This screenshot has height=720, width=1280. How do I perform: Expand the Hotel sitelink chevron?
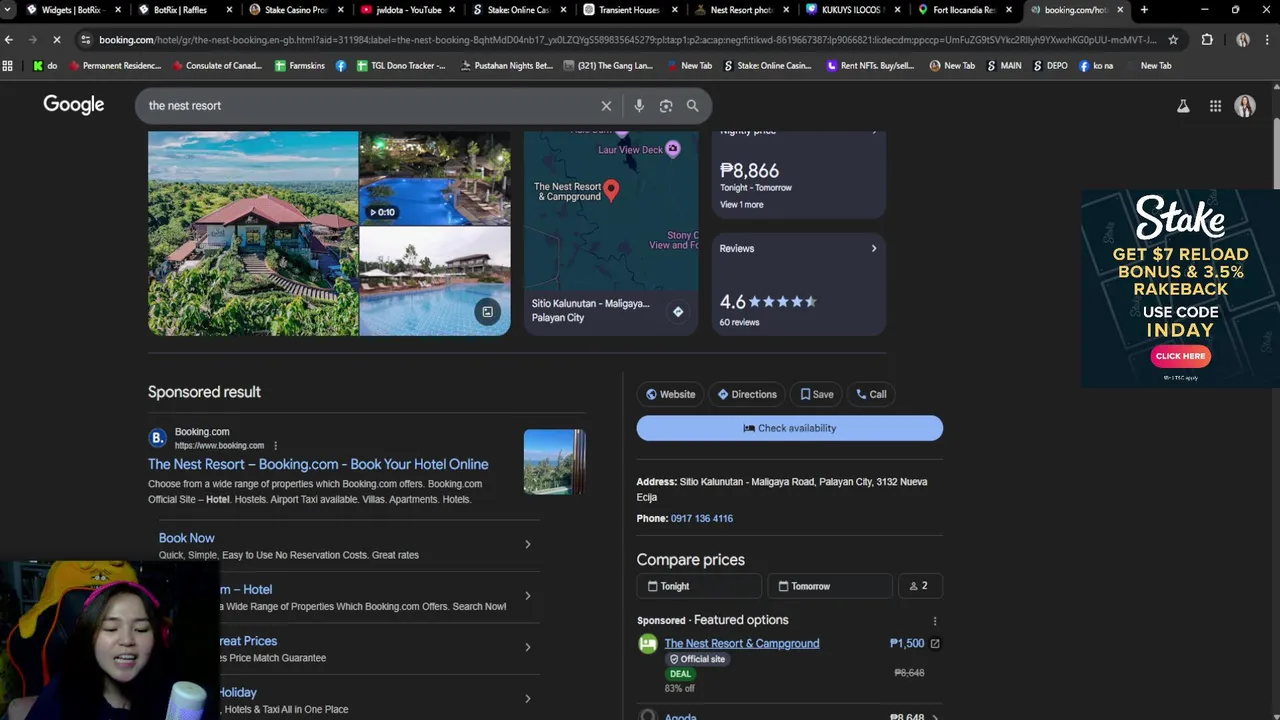[528, 596]
